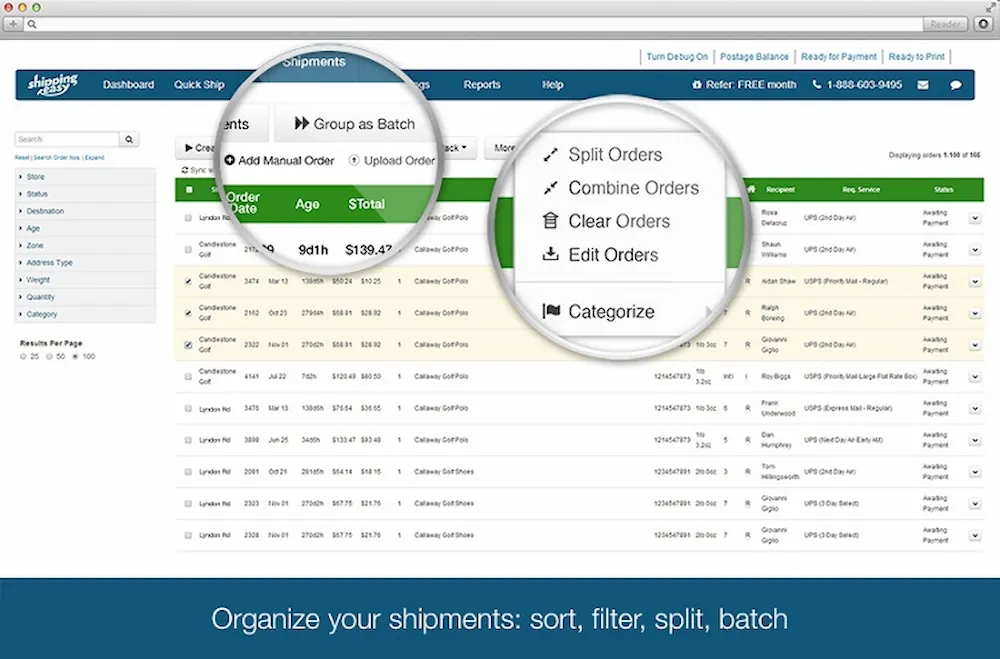1000x659 pixels.
Task: Click the ShippingEasy logo
Action: pyautogui.click(x=52, y=84)
